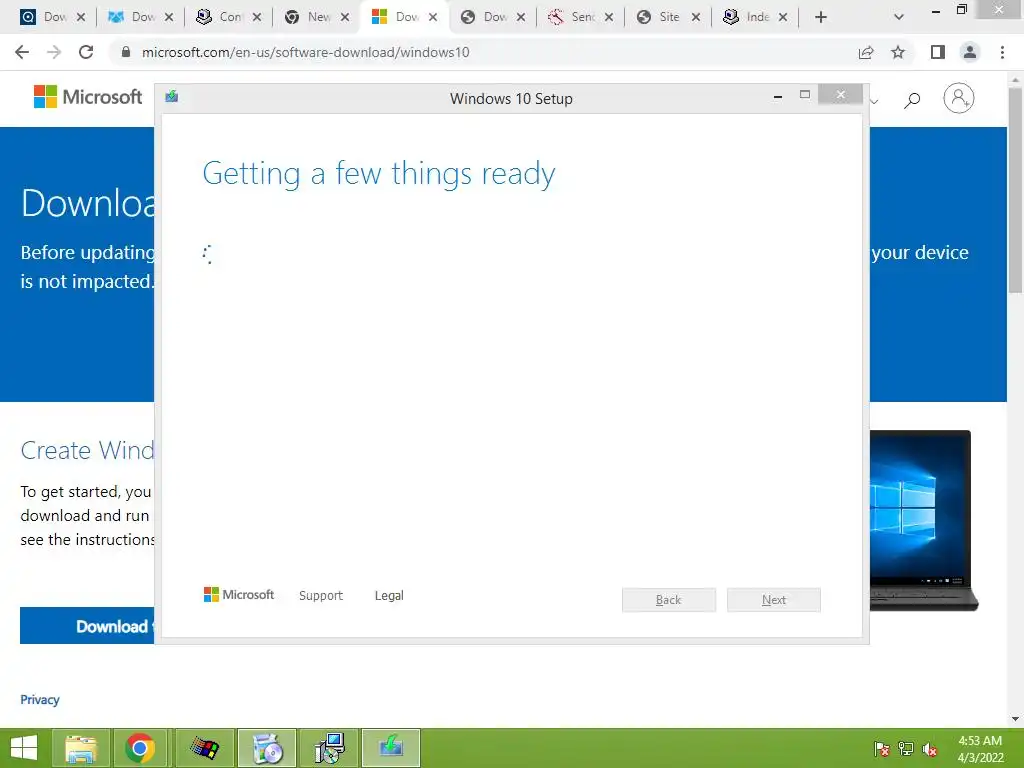Open the Windows Start button
This screenshot has height=768, width=1024.
(x=24, y=748)
